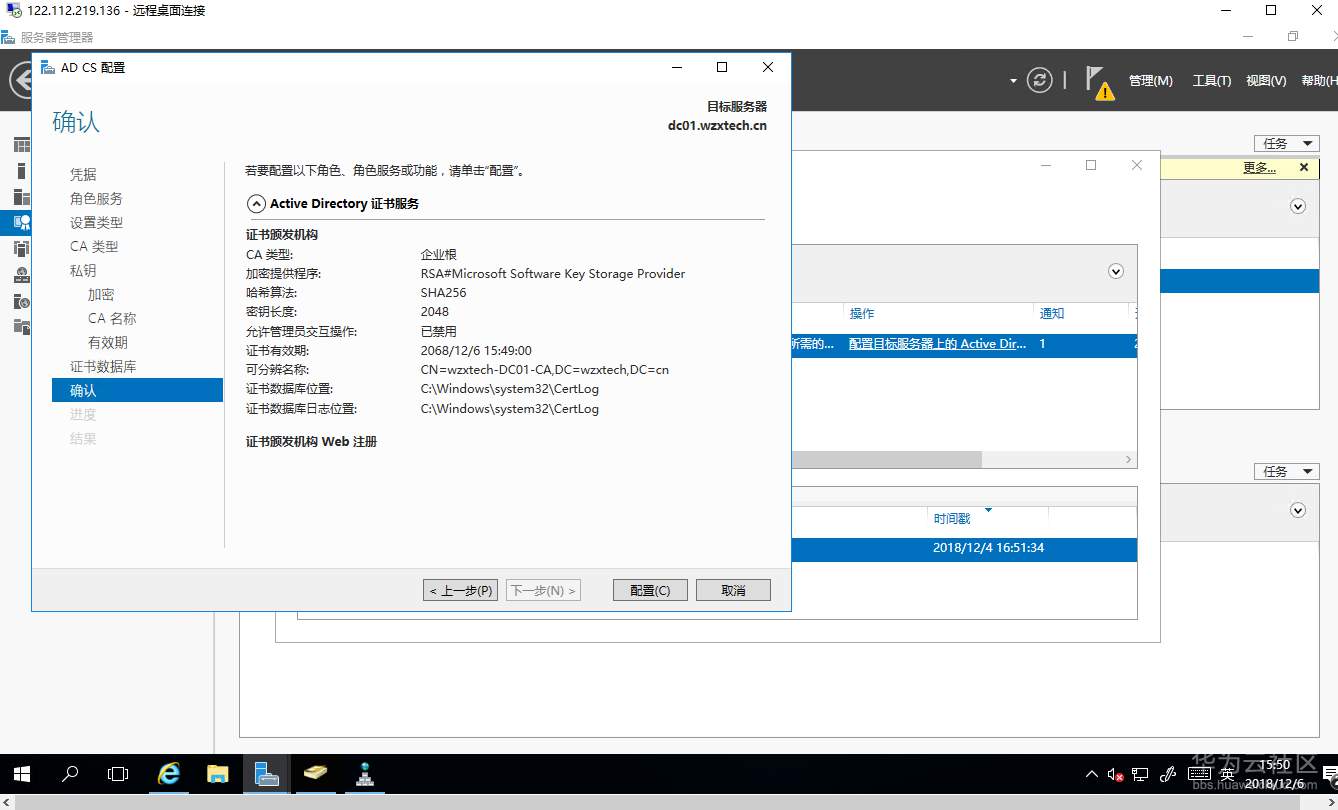Viewport: 1338px width, 810px height.
Task: Open the All Servers sidebar icon
Action: (22, 195)
